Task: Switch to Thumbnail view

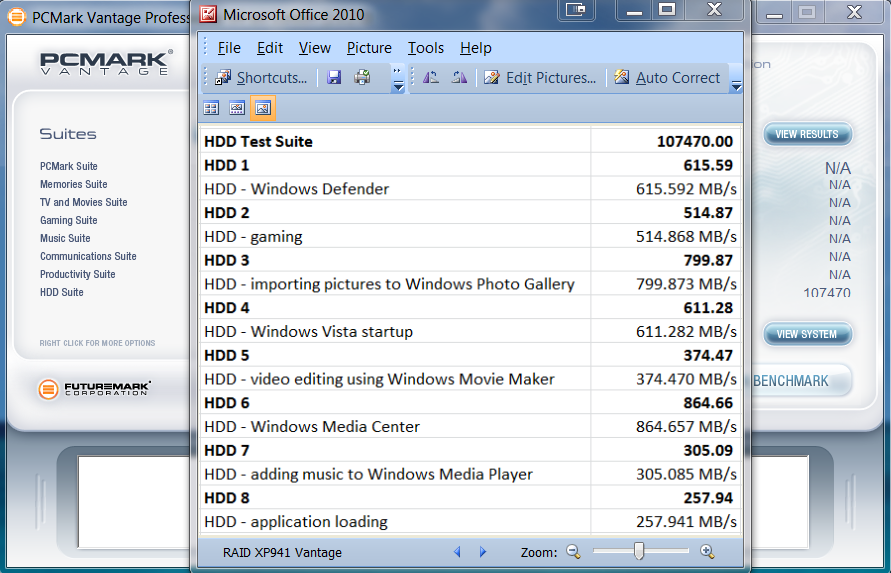Action: click(x=212, y=108)
